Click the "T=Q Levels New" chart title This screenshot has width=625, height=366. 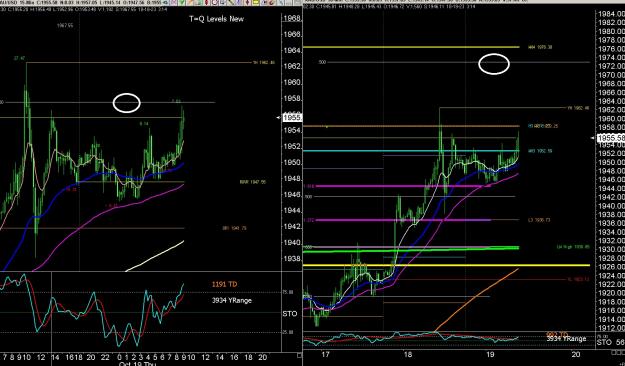pyautogui.click(x=216, y=19)
